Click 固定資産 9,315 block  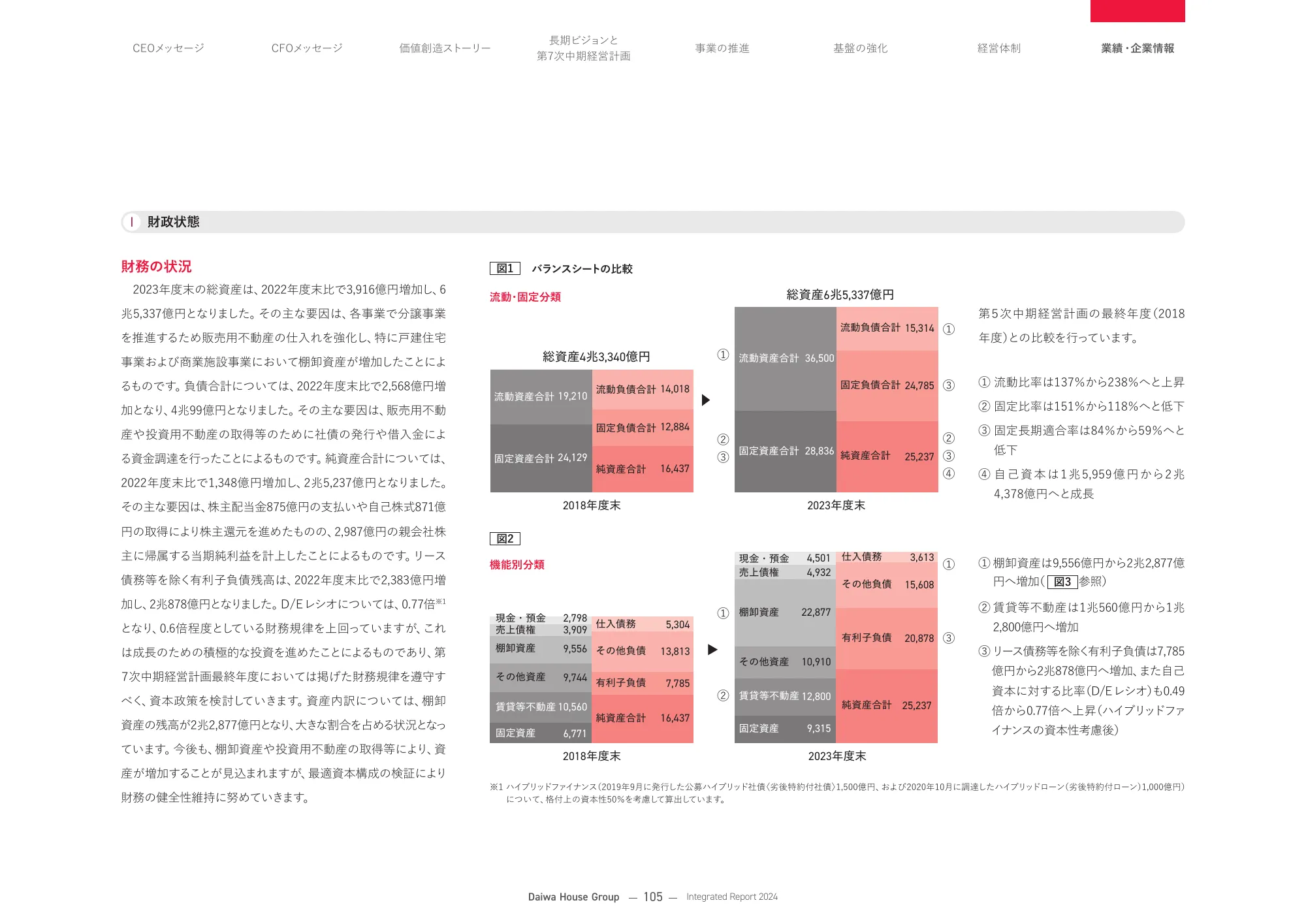click(x=785, y=729)
